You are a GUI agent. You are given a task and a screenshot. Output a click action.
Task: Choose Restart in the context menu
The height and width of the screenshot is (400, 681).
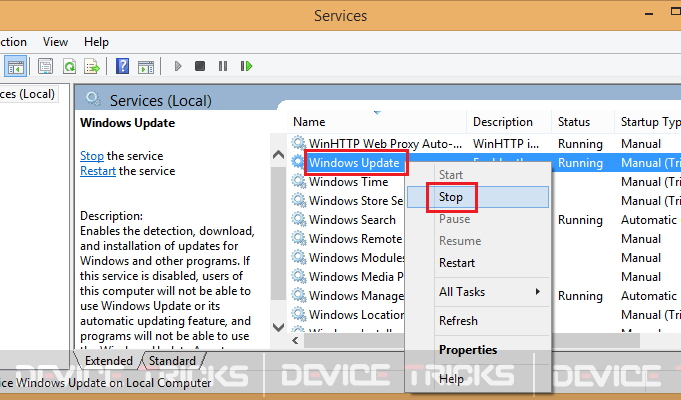pyautogui.click(x=478, y=263)
